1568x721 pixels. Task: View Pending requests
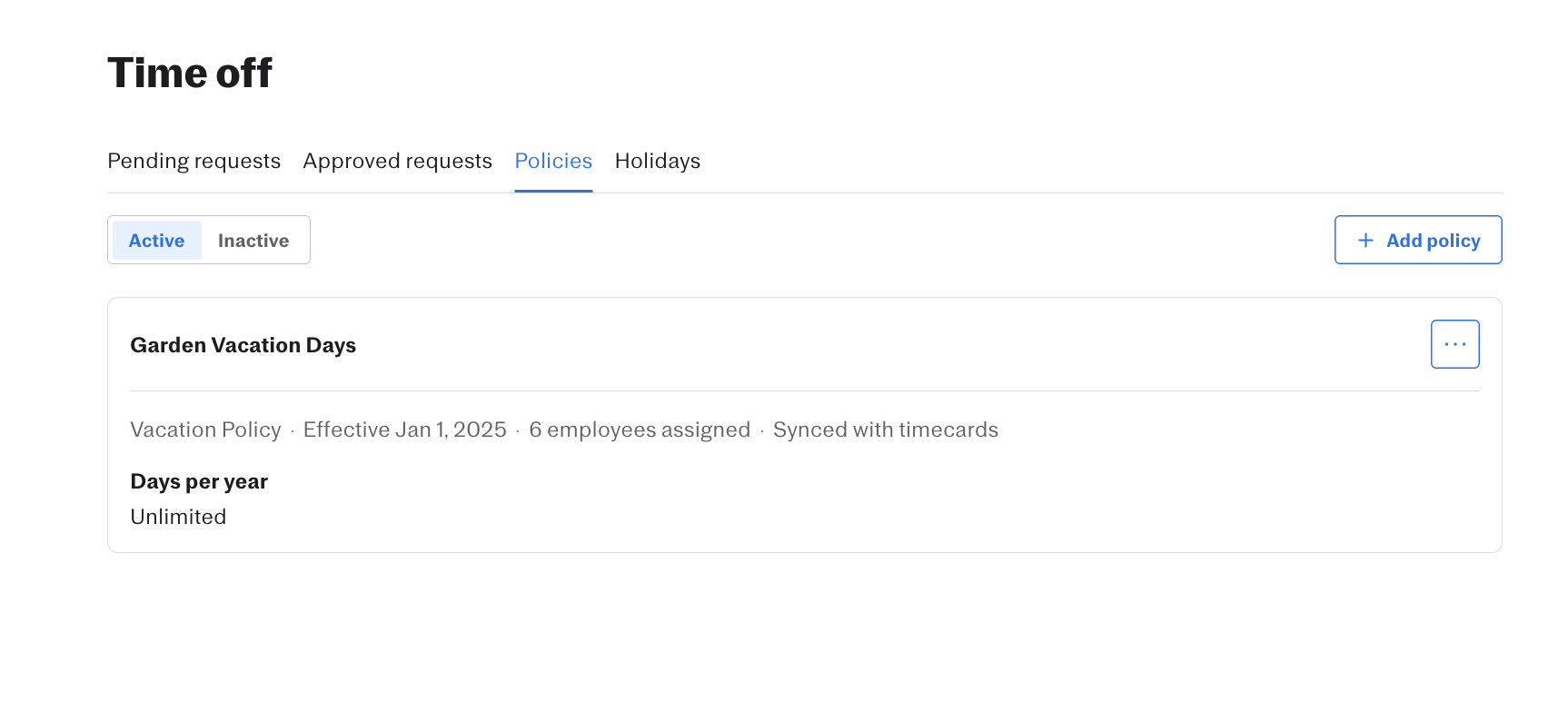pos(194,161)
